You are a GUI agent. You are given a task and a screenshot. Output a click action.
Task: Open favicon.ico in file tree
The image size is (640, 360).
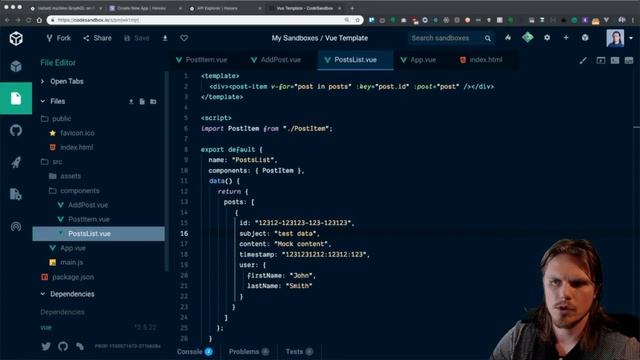pyautogui.click(x=77, y=133)
